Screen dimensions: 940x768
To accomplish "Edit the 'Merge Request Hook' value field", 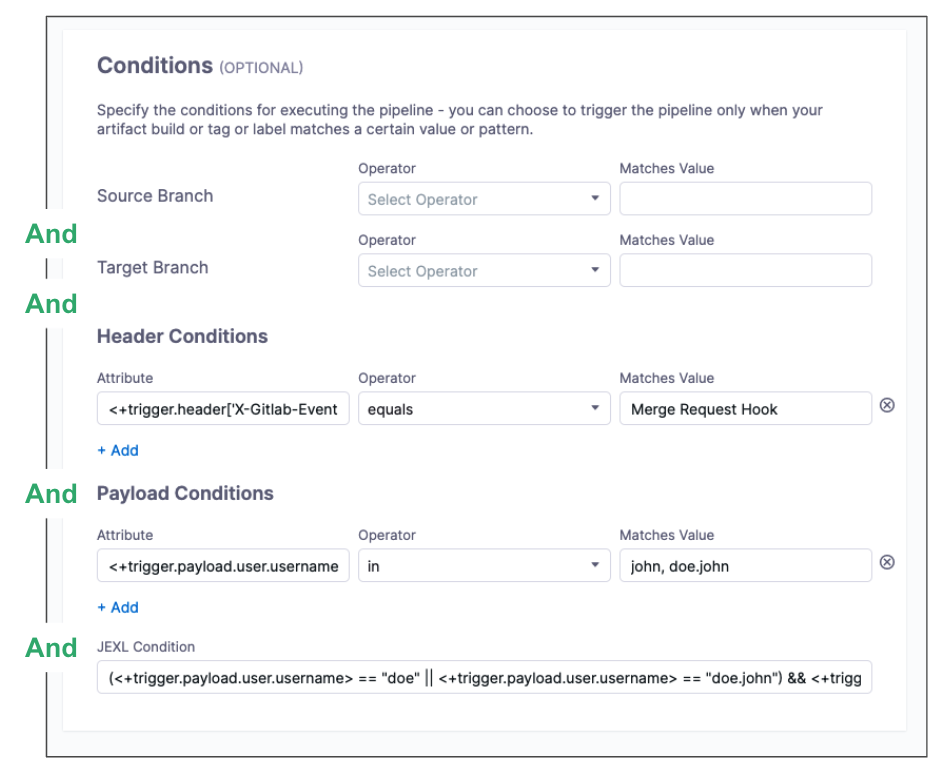I will [745, 409].
